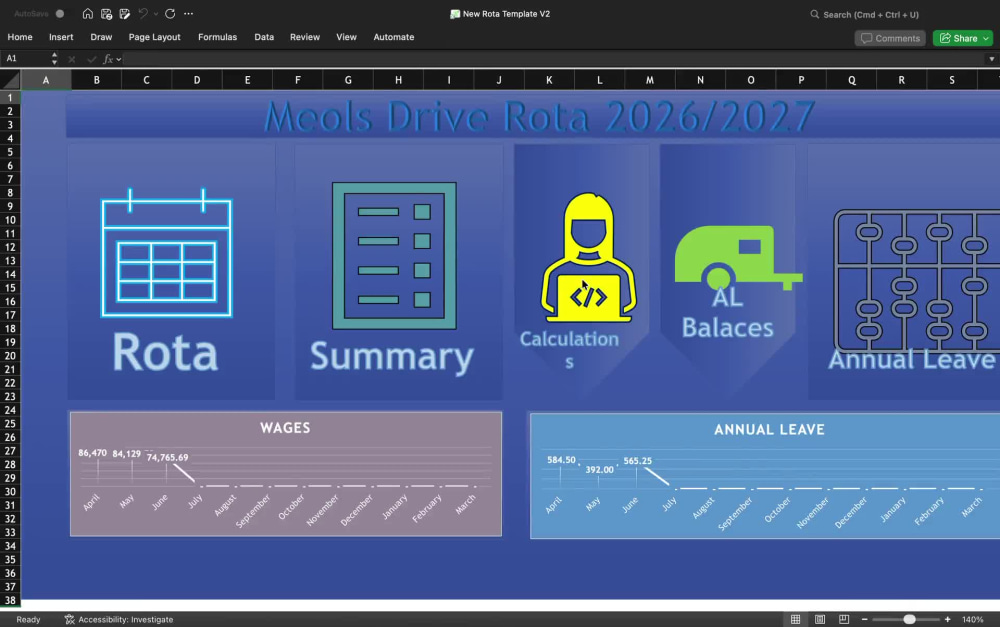Click the 392.00 data label in Annual Leave chart

click(599, 469)
